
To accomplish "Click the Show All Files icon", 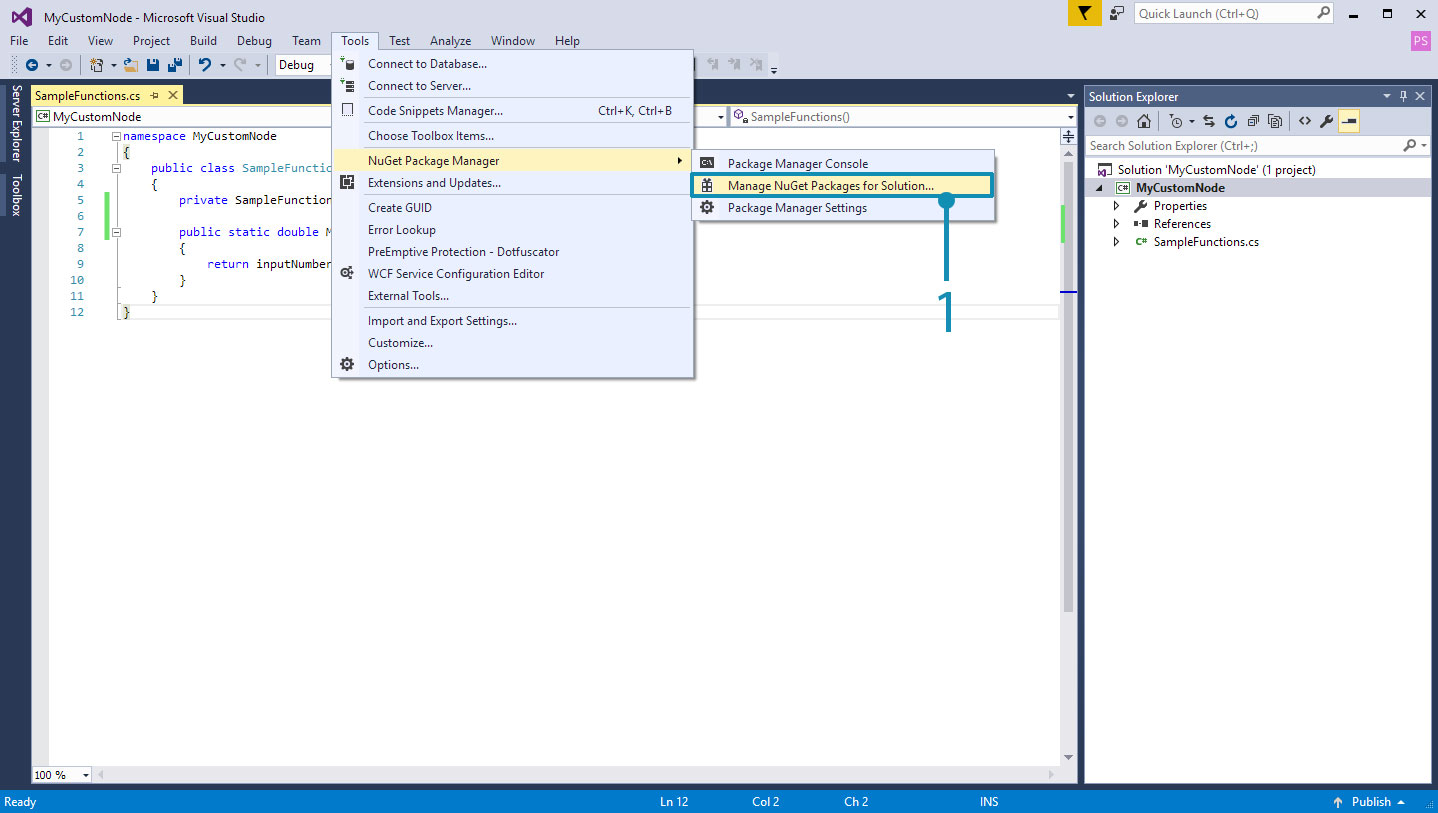I will click(1275, 121).
